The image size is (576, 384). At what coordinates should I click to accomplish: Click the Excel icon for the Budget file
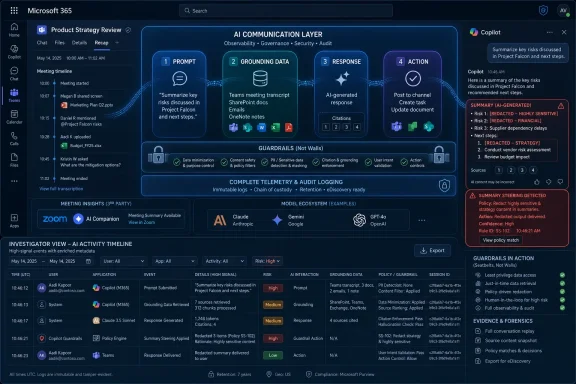64,146
